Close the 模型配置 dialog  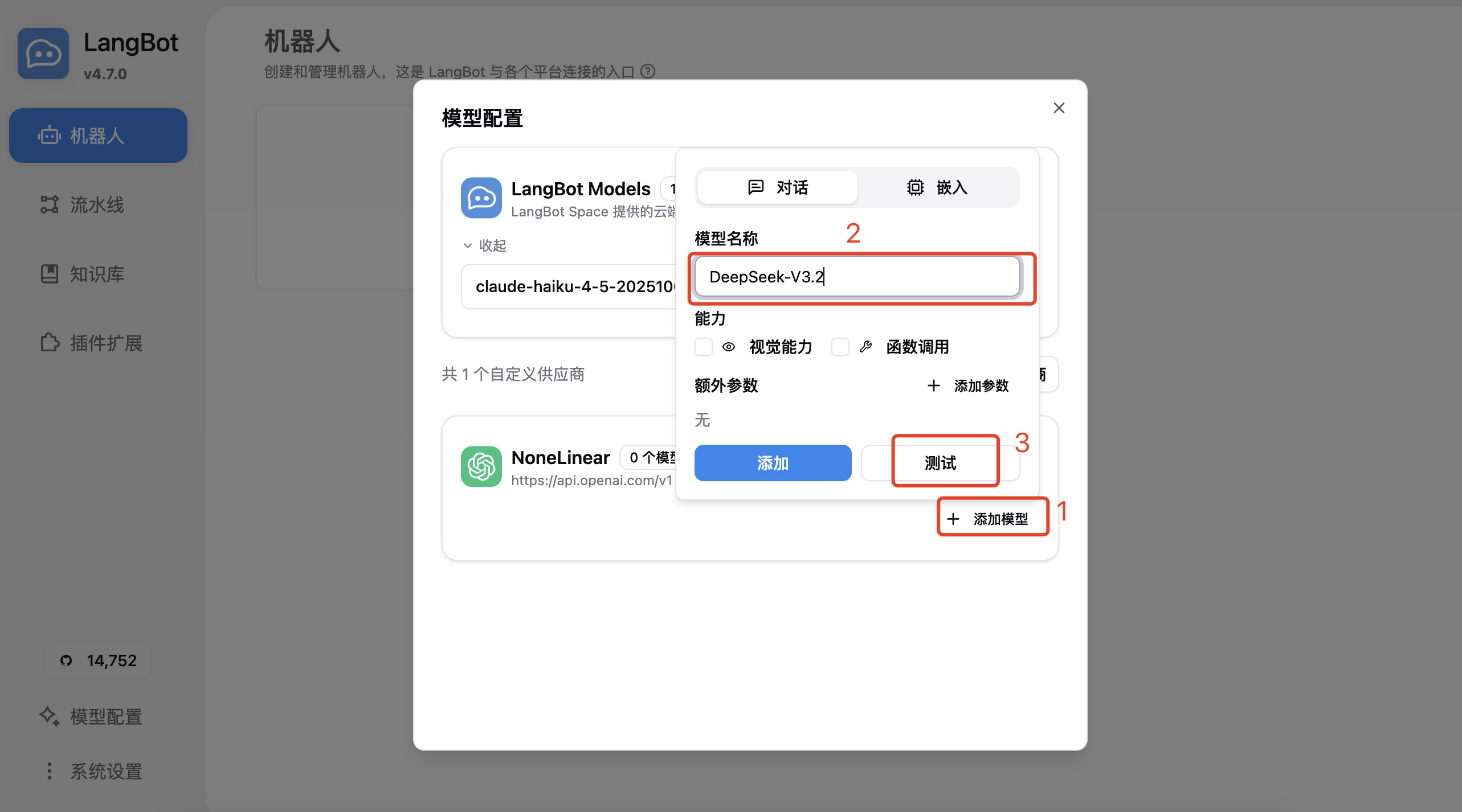1059,108
